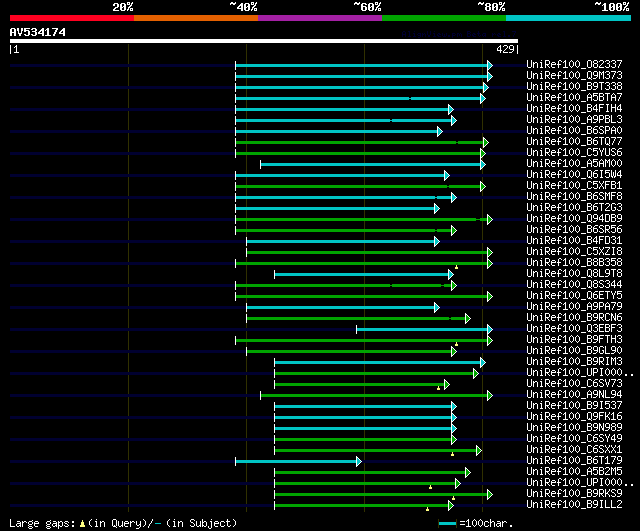Screen dimensions: 640x531
Task: Click the cyan ~100% legend color segment
Action: [x=569, y=18]
